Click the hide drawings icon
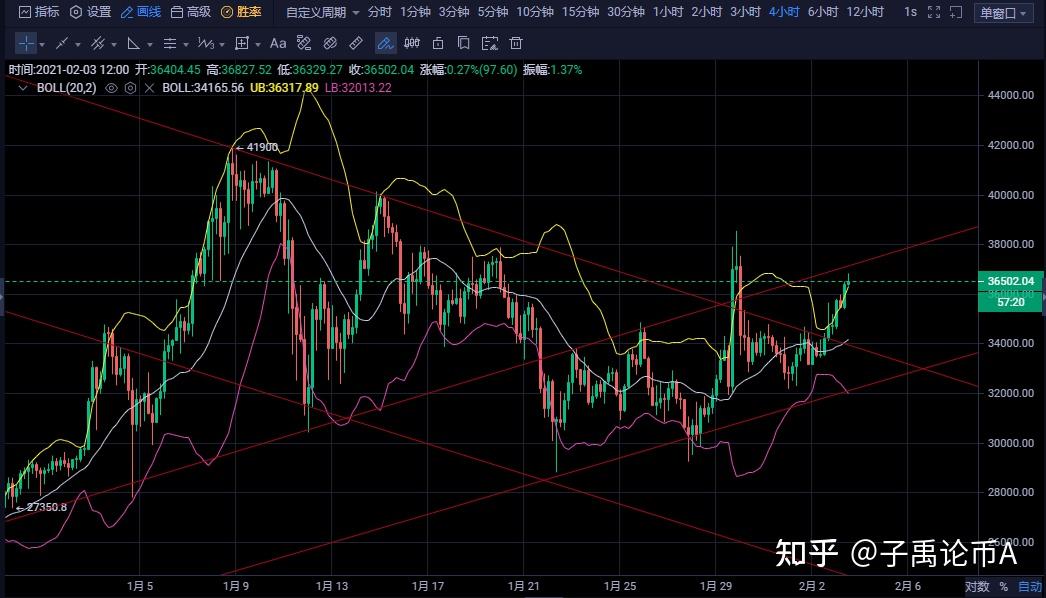Viewport: 1046px width, 598px height. (490, 43)
